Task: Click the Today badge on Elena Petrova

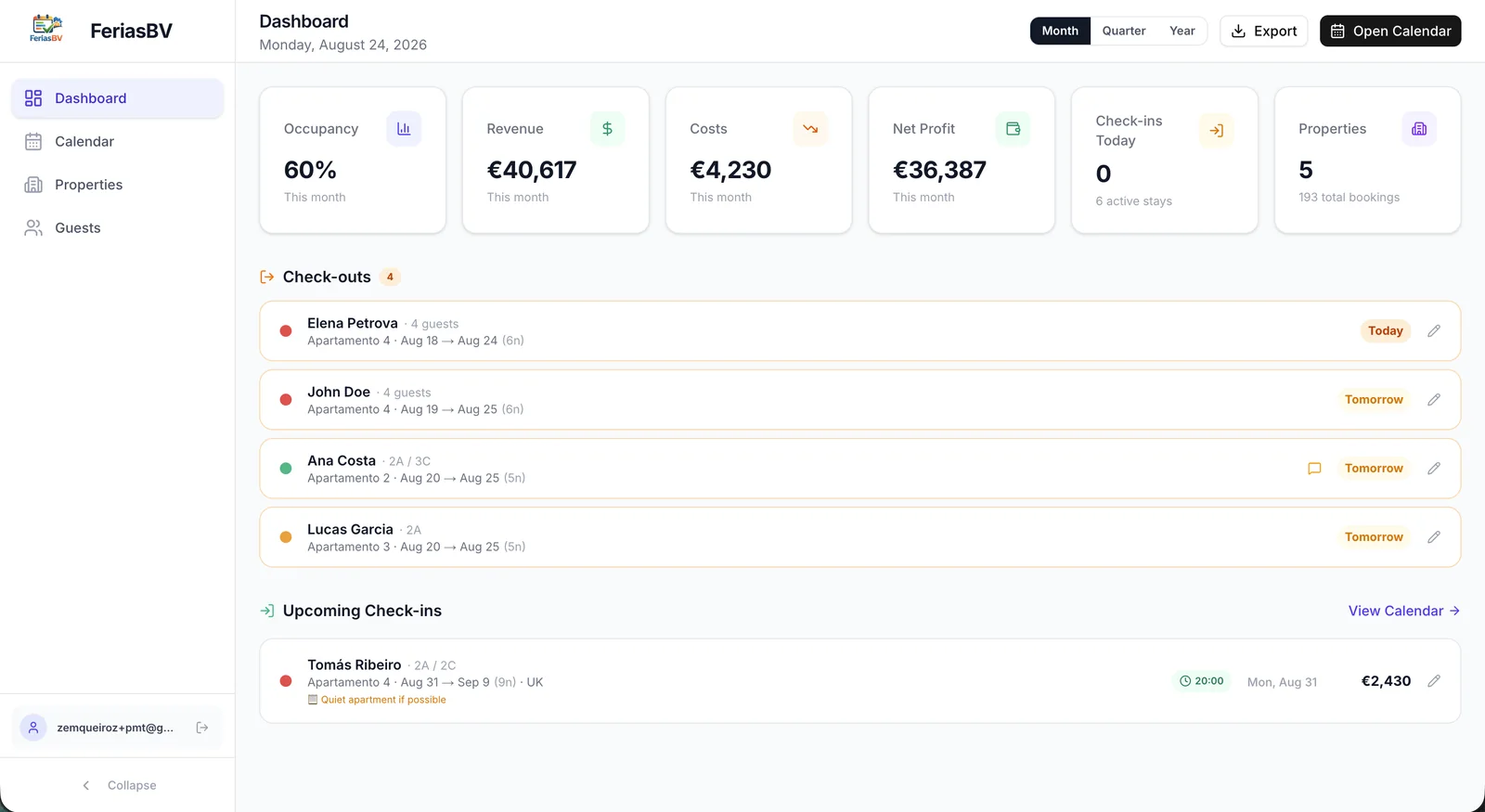Action: click(x=1386, y=331)
